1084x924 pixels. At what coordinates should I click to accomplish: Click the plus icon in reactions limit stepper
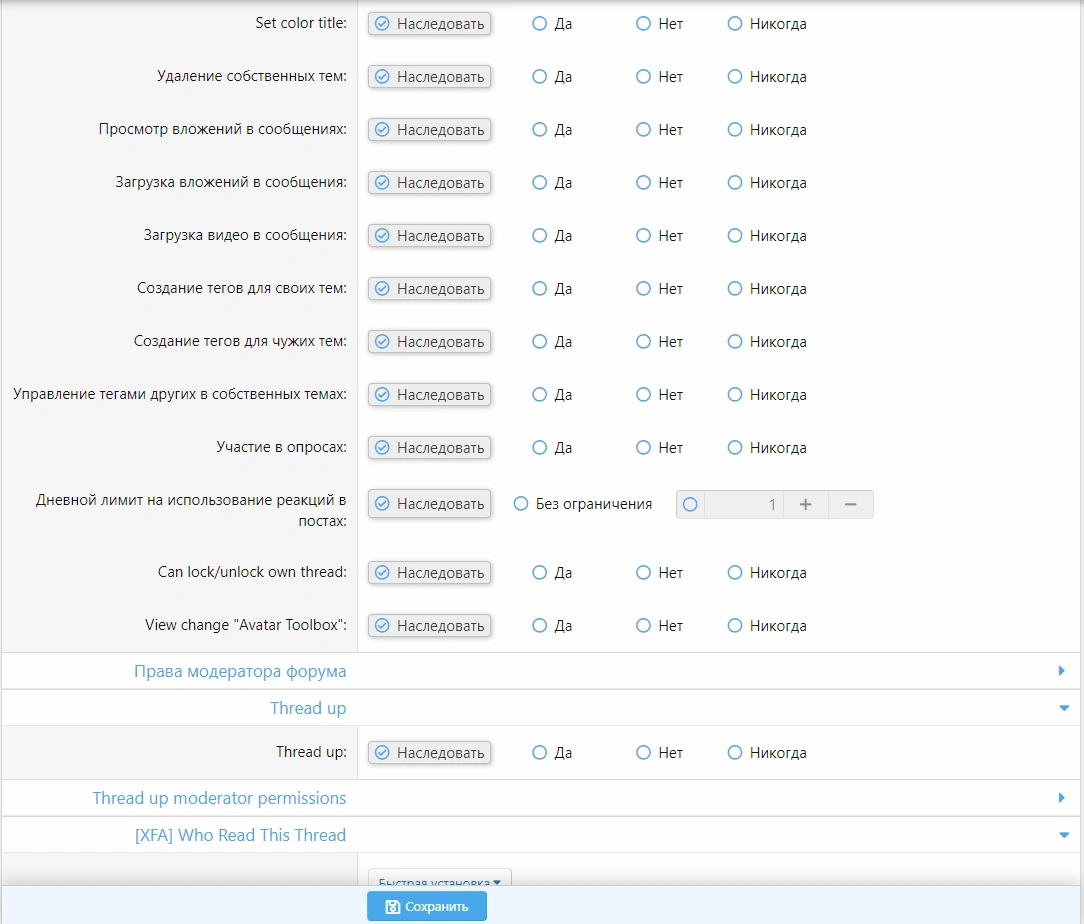(x=805, y=505)
